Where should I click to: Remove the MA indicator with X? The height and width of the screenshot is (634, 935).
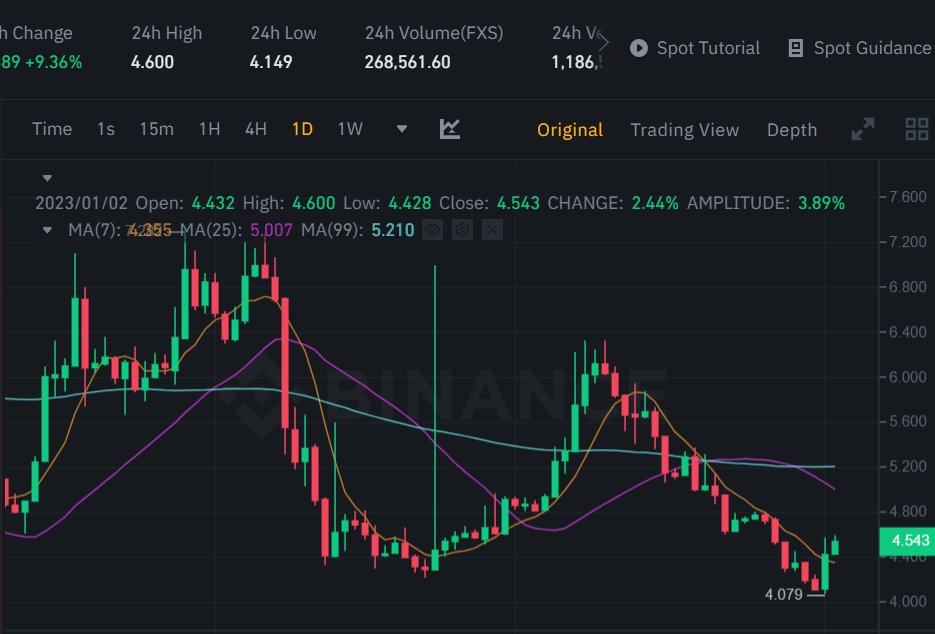(x=492, y=230)
